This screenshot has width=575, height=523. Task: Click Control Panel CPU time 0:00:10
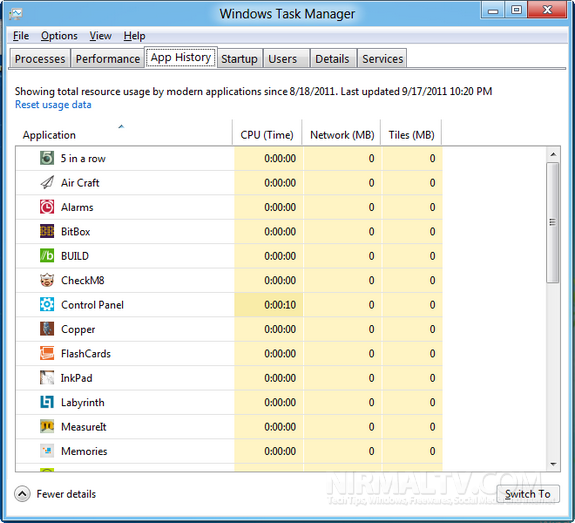click(x=269, y=305)
